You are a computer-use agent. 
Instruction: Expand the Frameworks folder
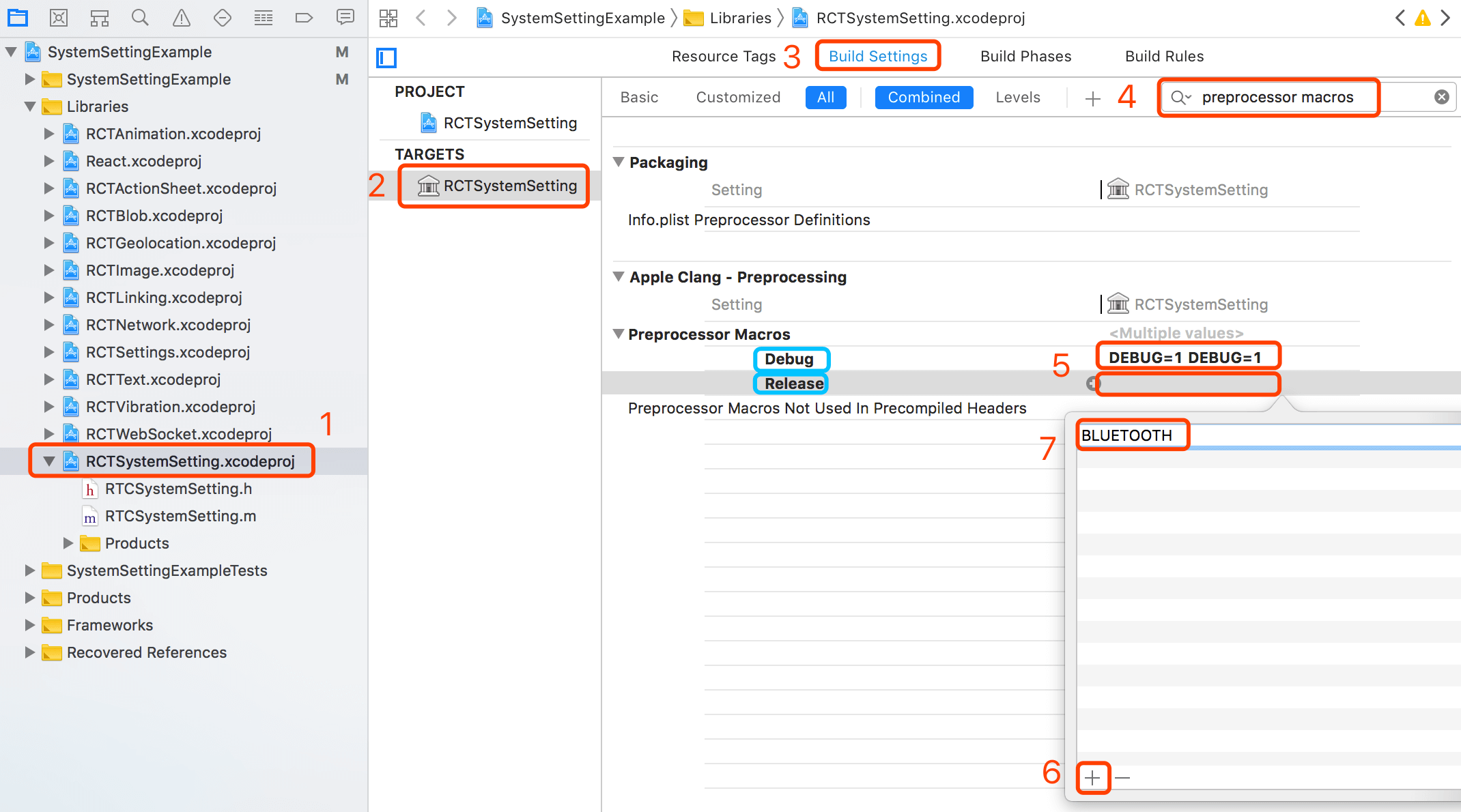coord(29,625)
